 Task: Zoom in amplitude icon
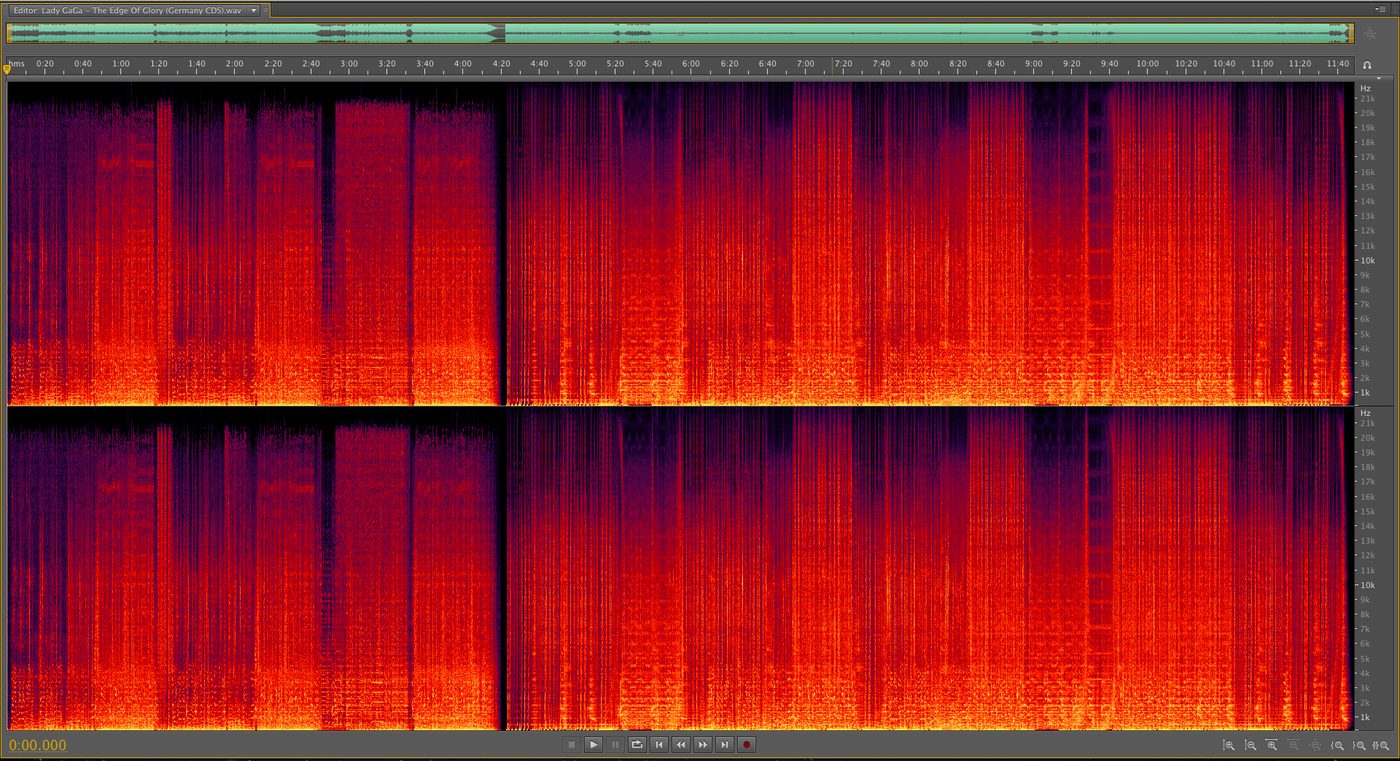coord(1229,746)
